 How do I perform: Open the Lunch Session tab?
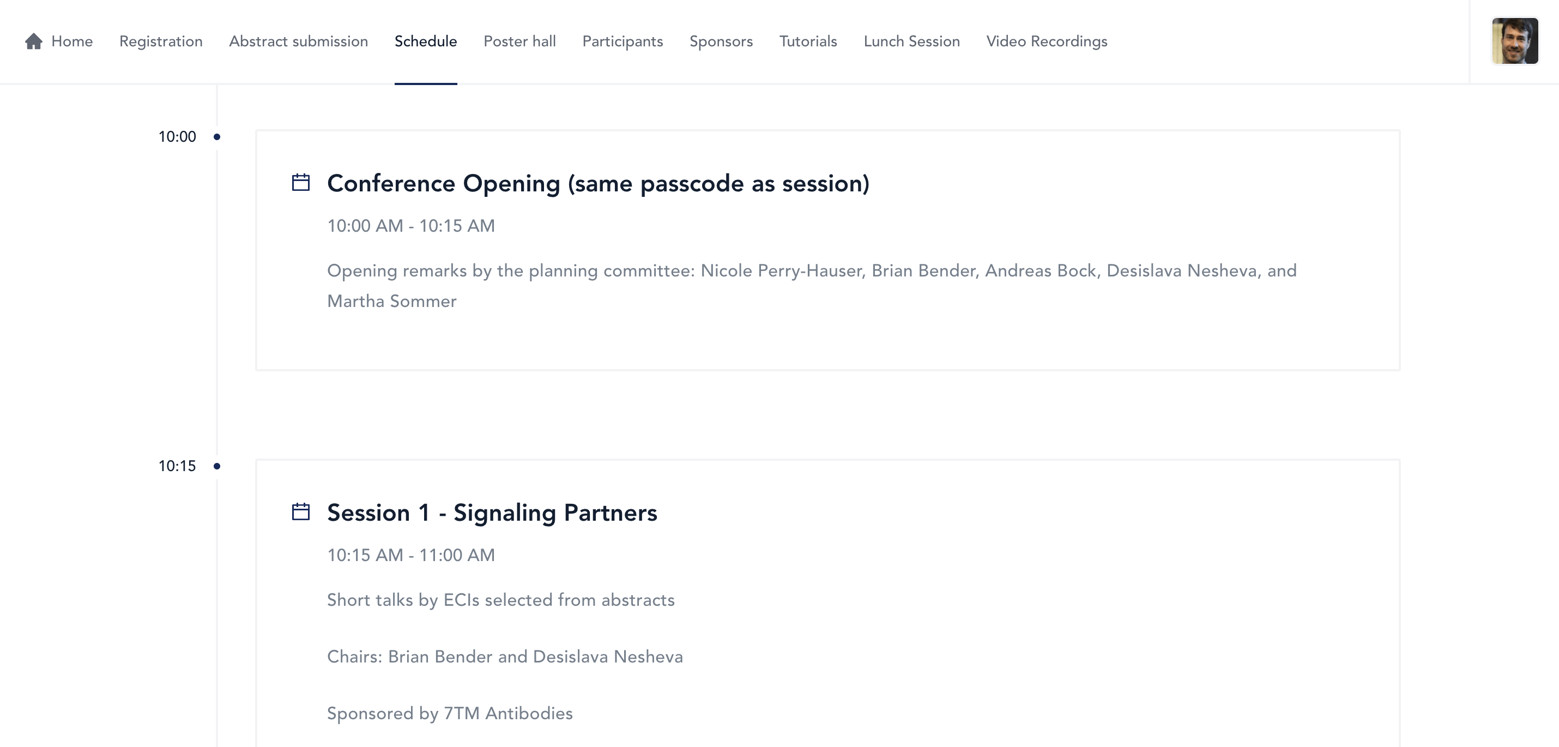coord(911,41)
